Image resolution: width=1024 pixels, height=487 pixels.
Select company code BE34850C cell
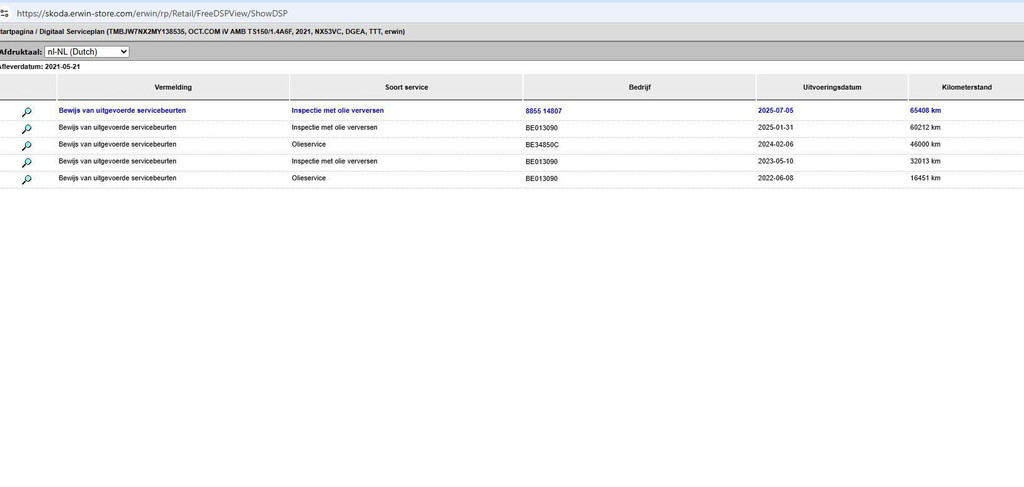pos(542,145)
